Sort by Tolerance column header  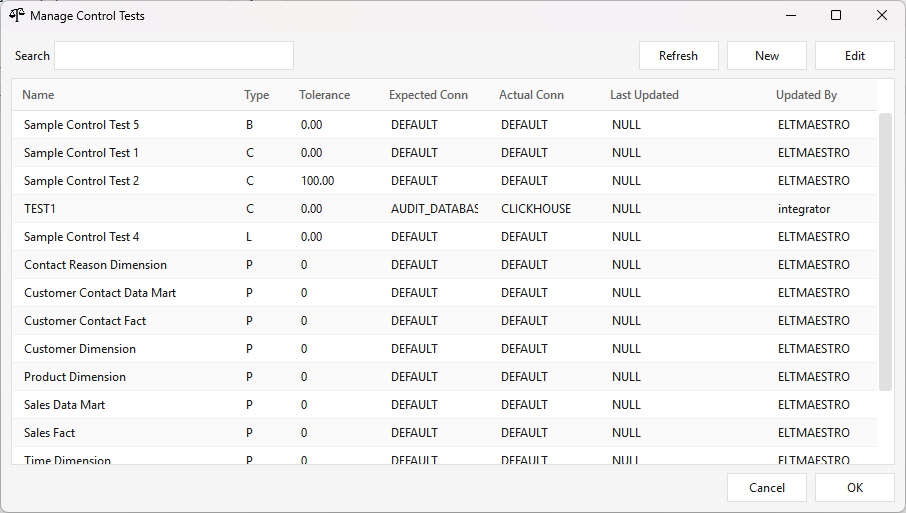(x=324, y=95)
